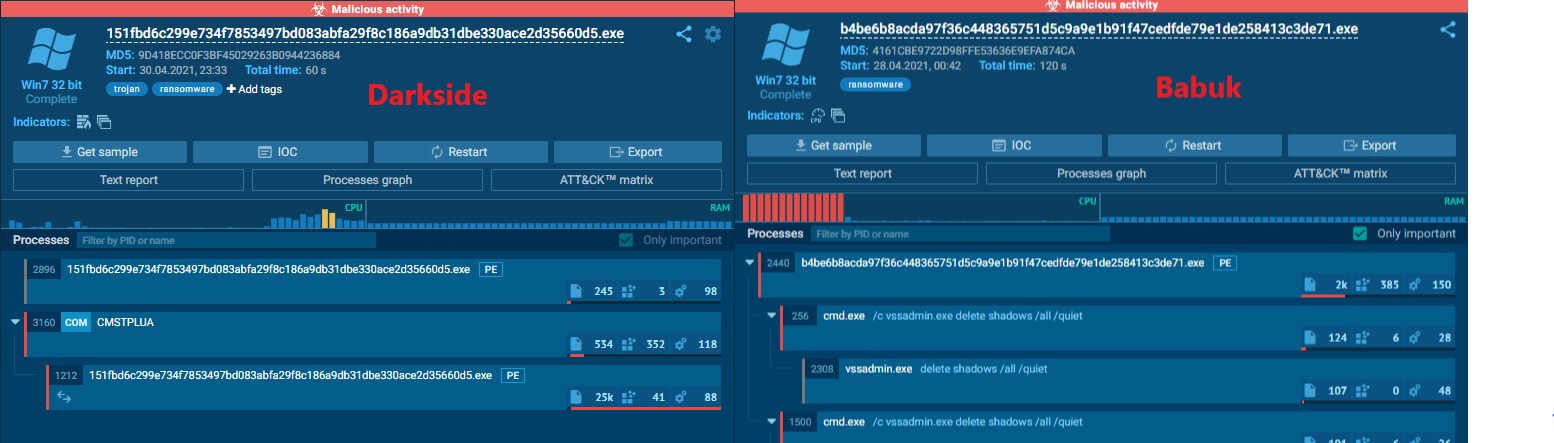1554x443 pixels.
Task: Click the files icon of CMSTPLUA process
Action: click(576, 344)
